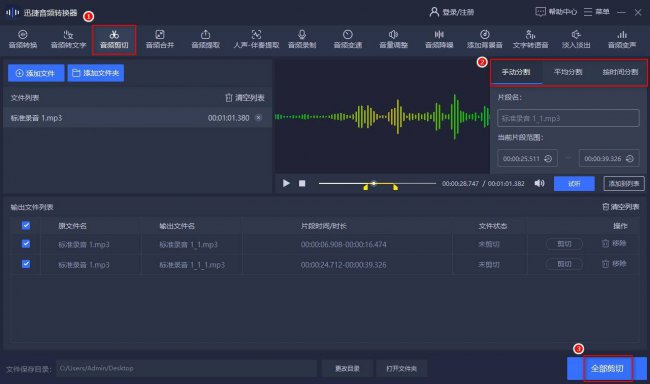Click the 片段名 segment name input field
The height and width of the screenshot is (384, 650).
568,118
